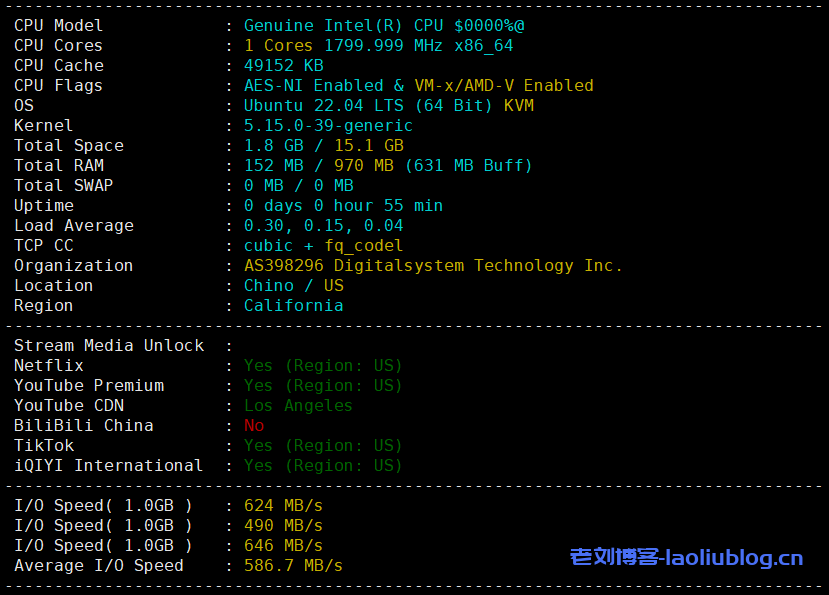This screenshot has width=829, height=595.
Task: Click the YouTube CDN value Los Angeles
Action: (298, 405)
